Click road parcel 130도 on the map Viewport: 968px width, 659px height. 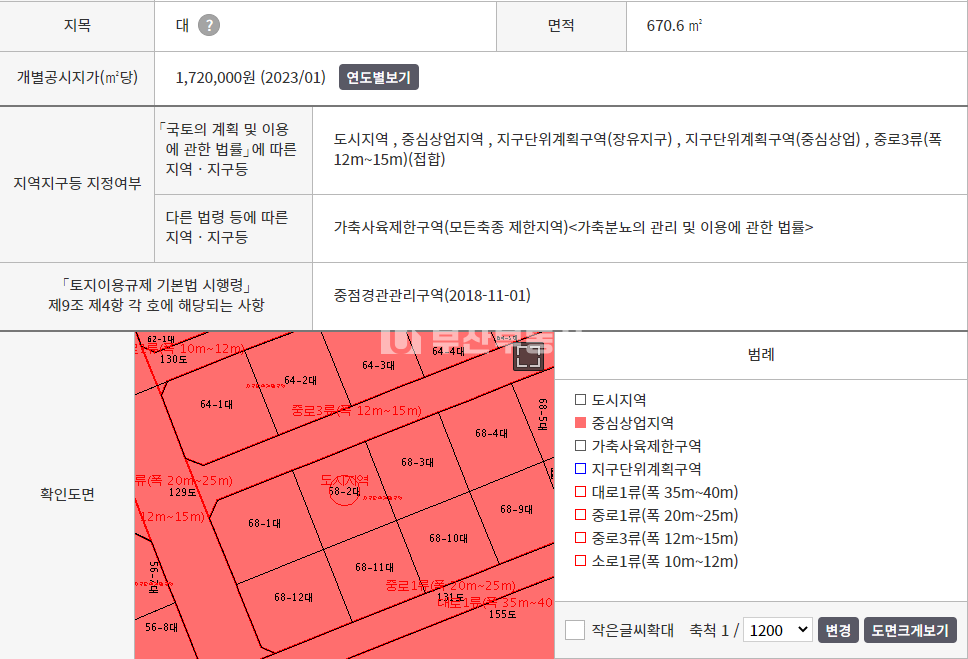click(173, 359)
